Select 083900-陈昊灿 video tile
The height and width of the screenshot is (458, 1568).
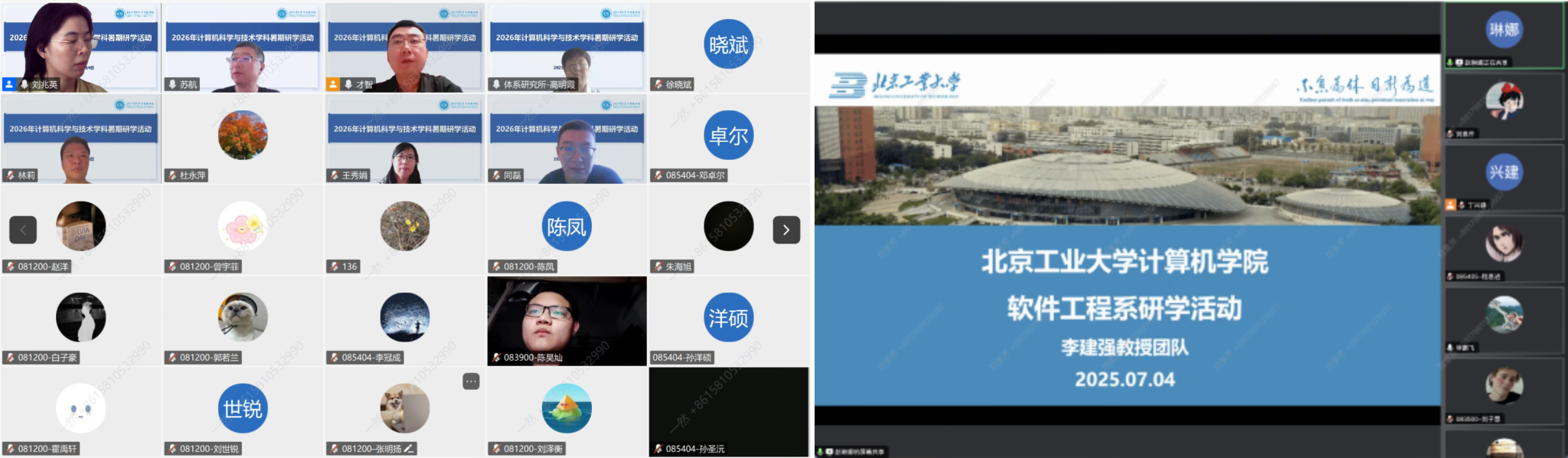[567, 320]
